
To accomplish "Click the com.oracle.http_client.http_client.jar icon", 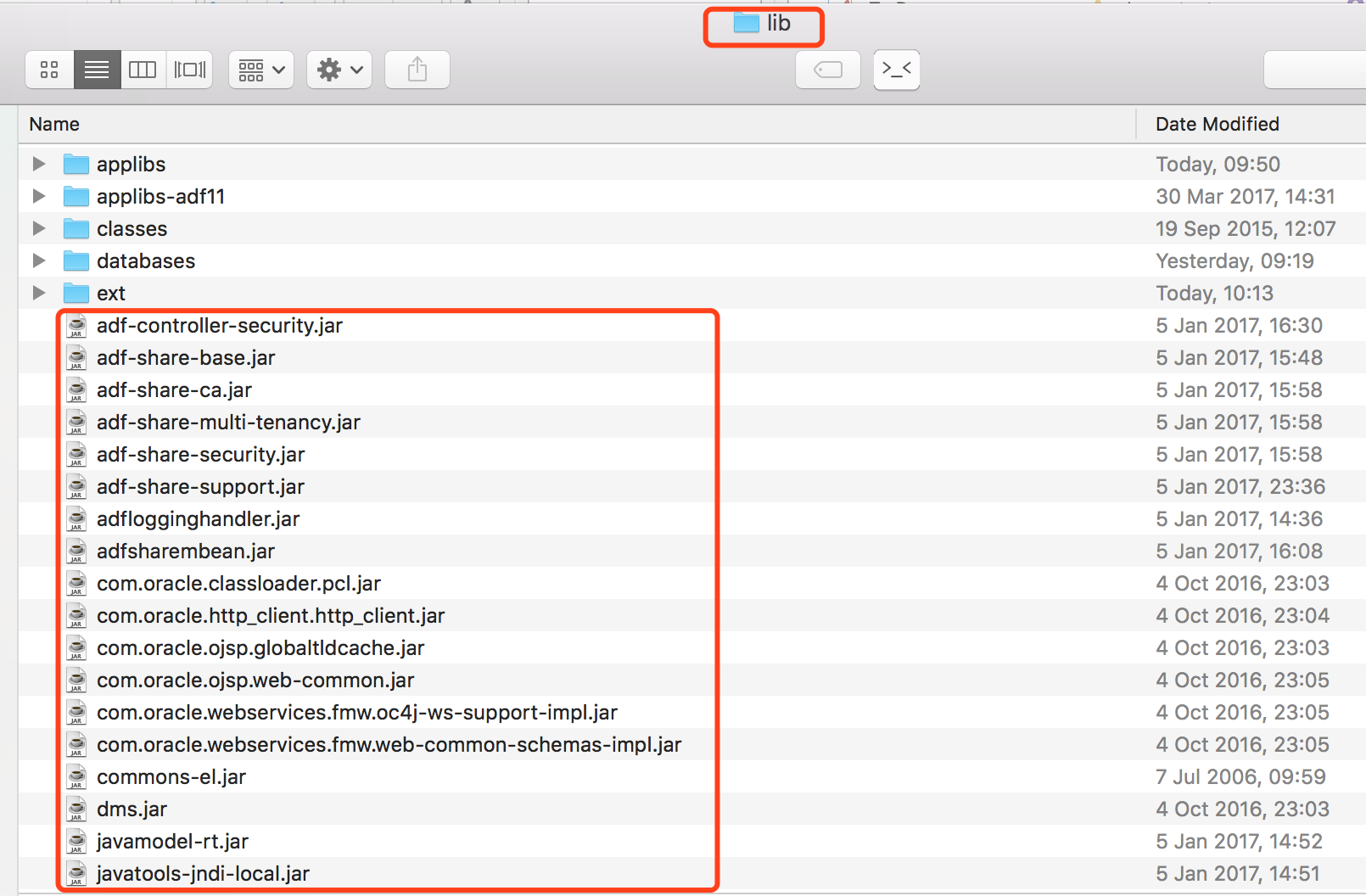I will (x=77, y=616).
